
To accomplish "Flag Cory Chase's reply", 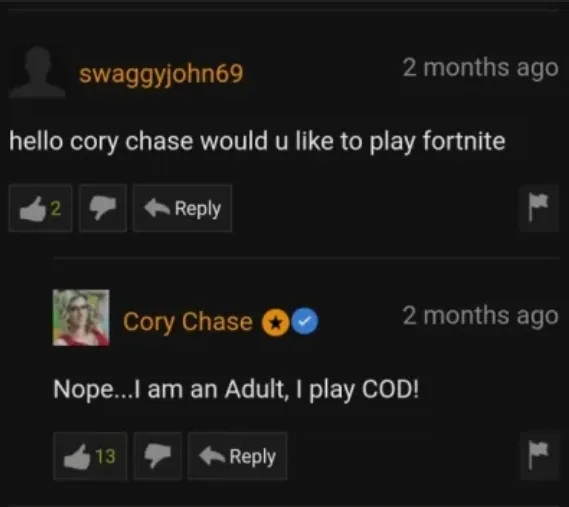I will coord(539,456).
